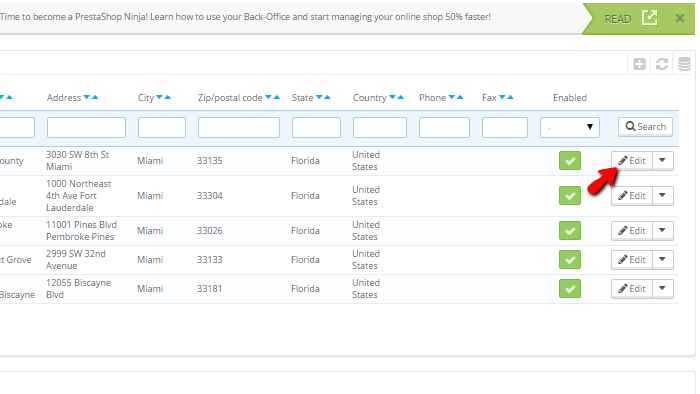Expand actions for zip 33181 row
This screenshot has width=700, height=394.
tap(662, 289)
